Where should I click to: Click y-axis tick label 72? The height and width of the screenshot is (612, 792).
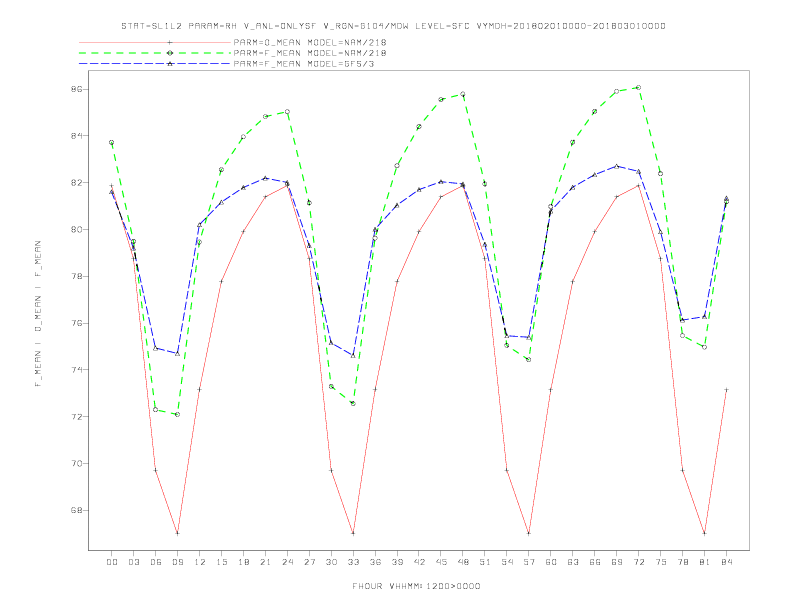[77, 417]
